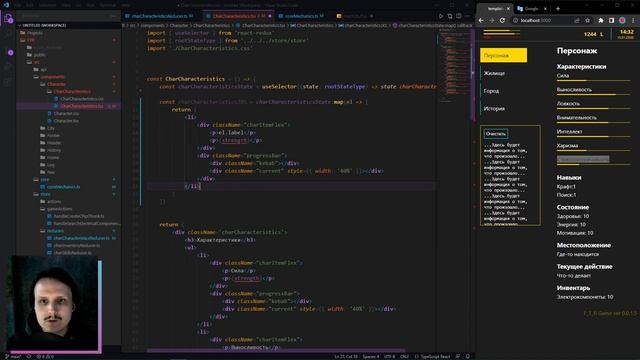Click CharCharacteristics.tsx in the breadcrumbs
Screen dimensions: 640x360
click(x=263, y=25)
